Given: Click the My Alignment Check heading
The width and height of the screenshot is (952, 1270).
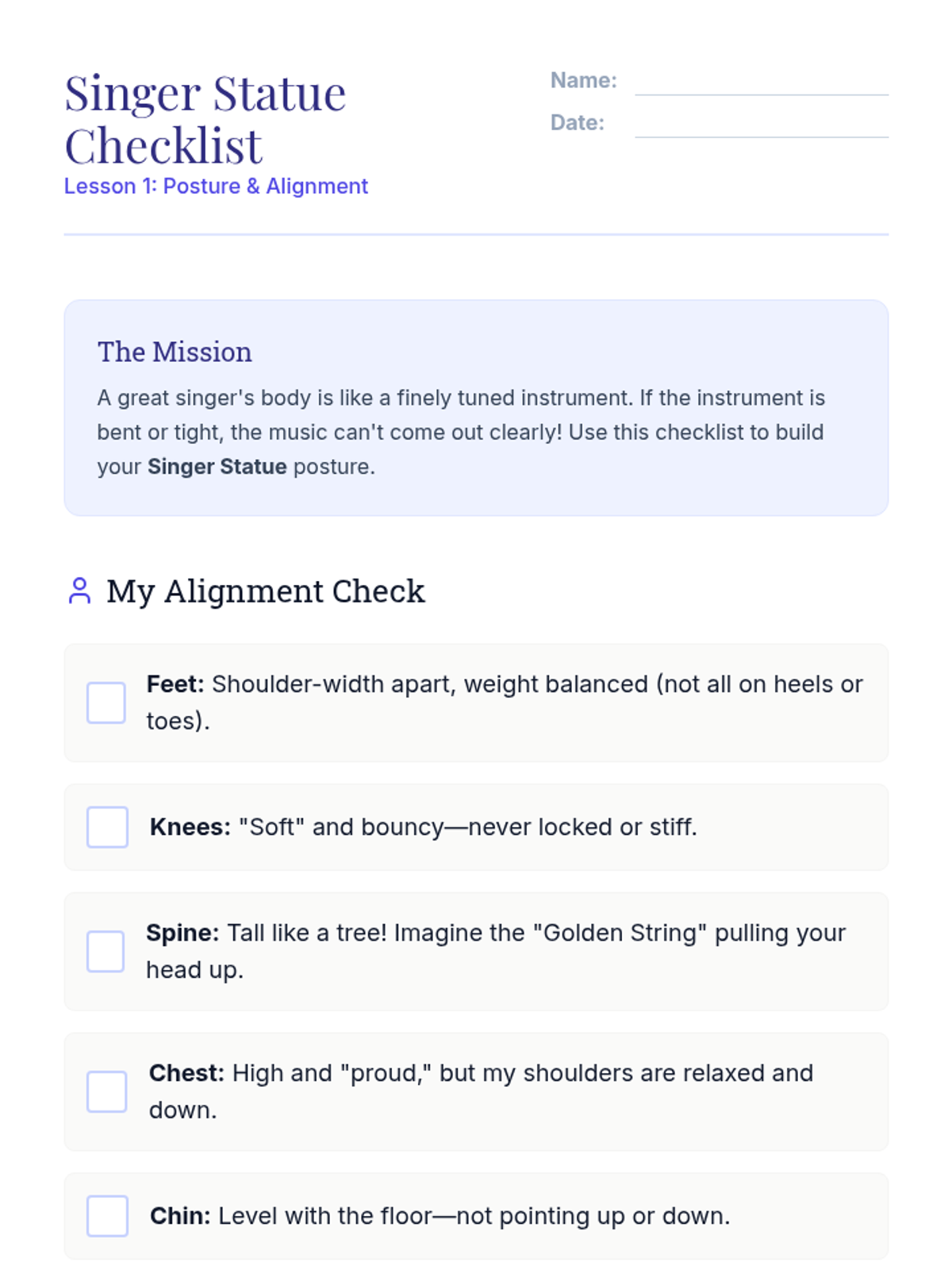Looking at the screenshot, I should pos(266,591).
